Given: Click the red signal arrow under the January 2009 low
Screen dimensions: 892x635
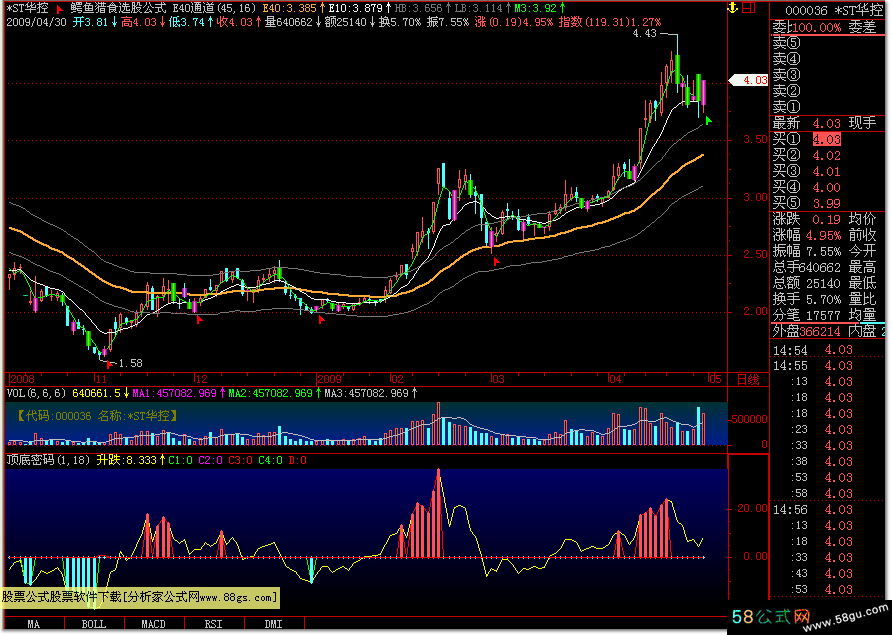Looking at the screenshot, I should click(x=321, y=320).
